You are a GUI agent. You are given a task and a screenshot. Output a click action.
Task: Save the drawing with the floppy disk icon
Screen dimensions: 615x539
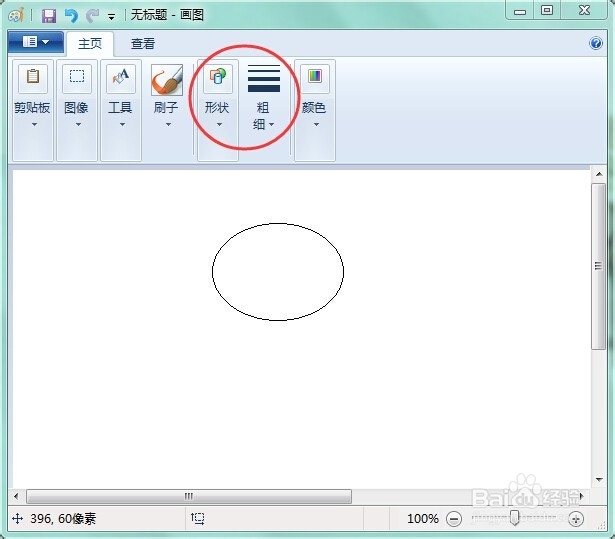tap(49, 16)
